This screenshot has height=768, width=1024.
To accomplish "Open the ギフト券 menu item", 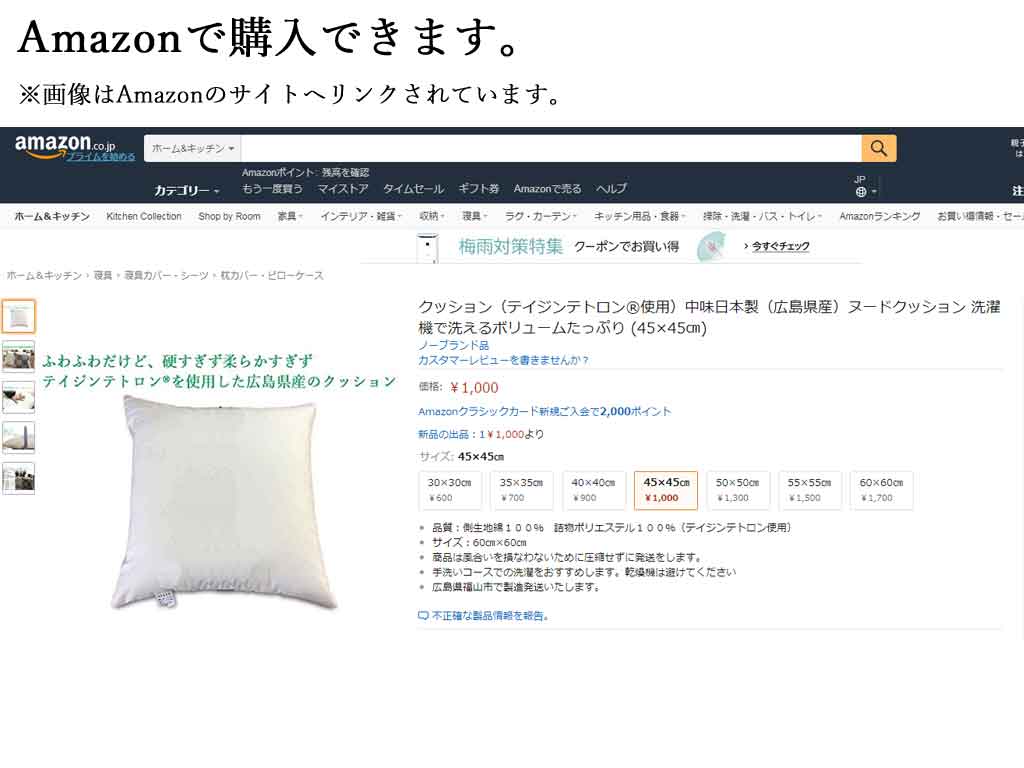I will coord(479,189).
